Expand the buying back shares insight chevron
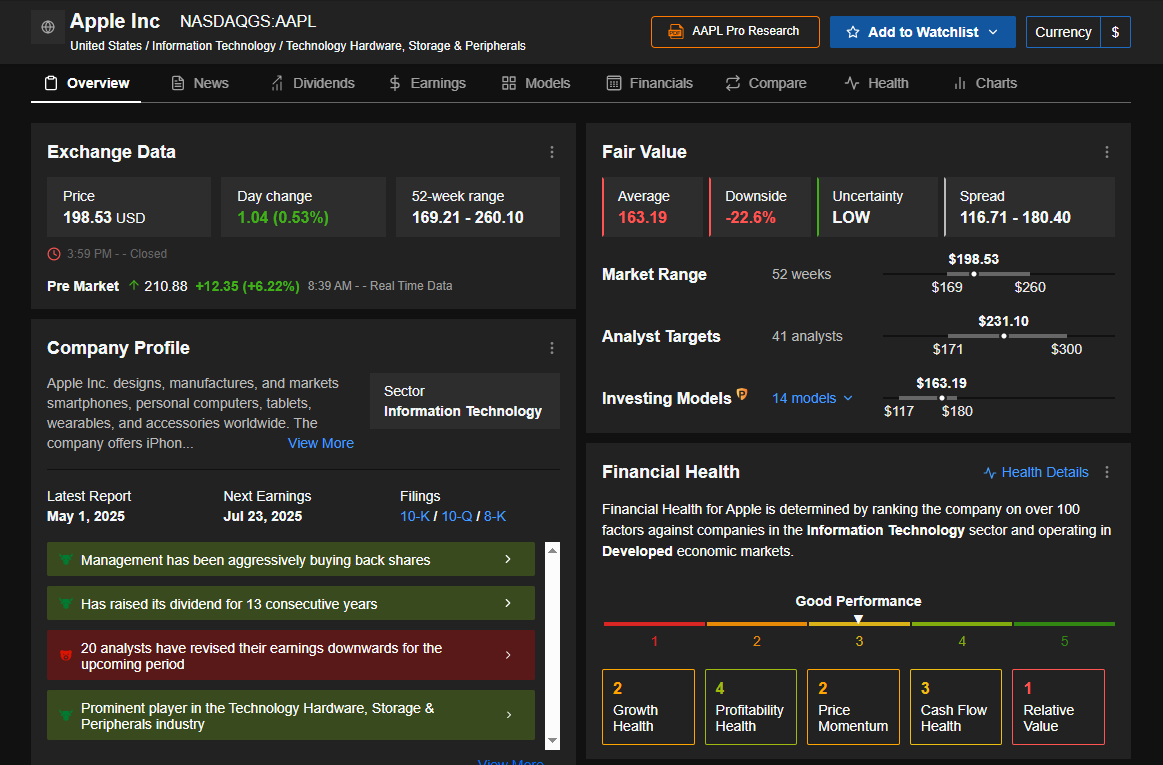Screen dimensions: 1163x765 508,559
